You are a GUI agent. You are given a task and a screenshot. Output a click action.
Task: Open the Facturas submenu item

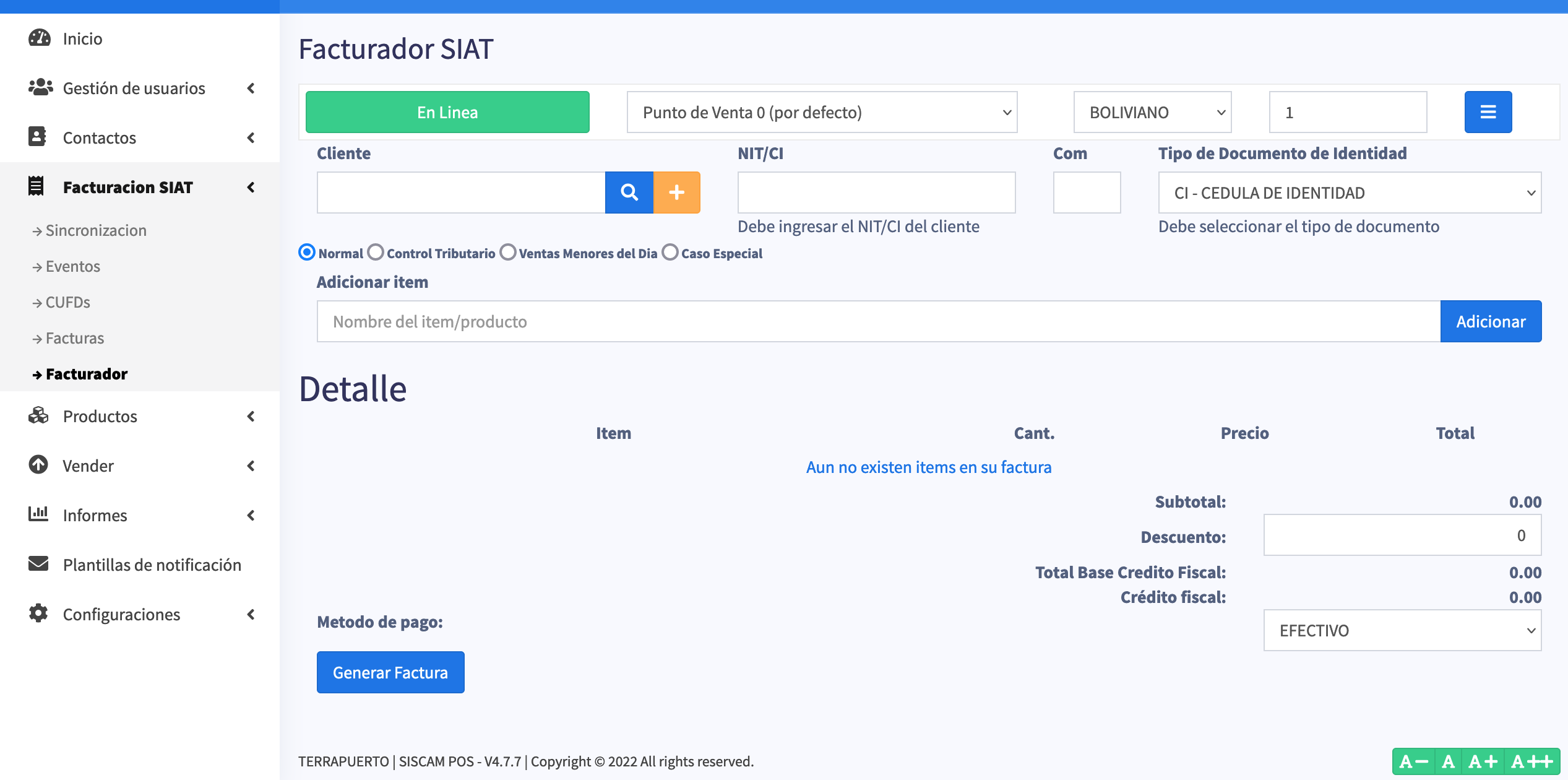click(x=74, y=338)
